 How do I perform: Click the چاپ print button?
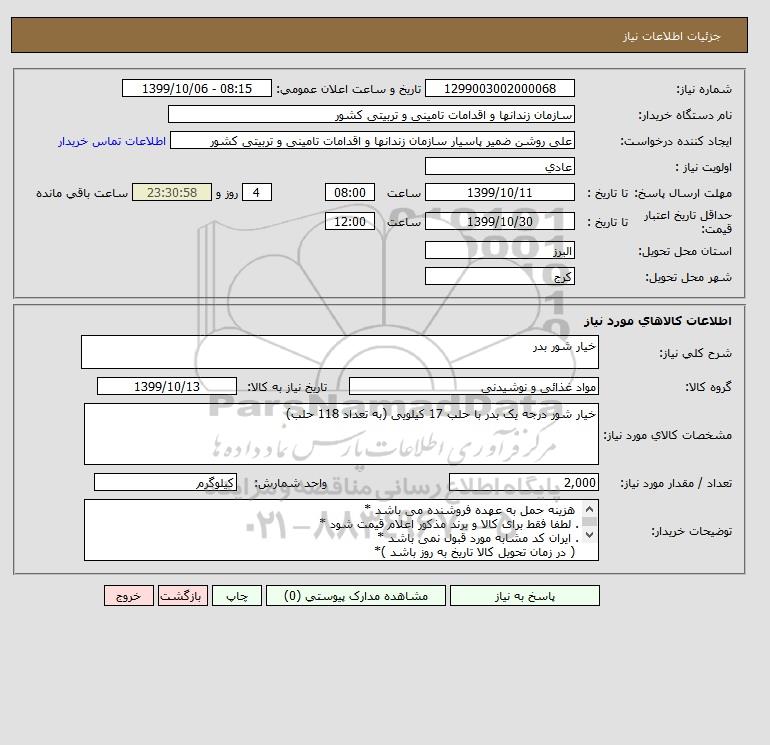237,596
